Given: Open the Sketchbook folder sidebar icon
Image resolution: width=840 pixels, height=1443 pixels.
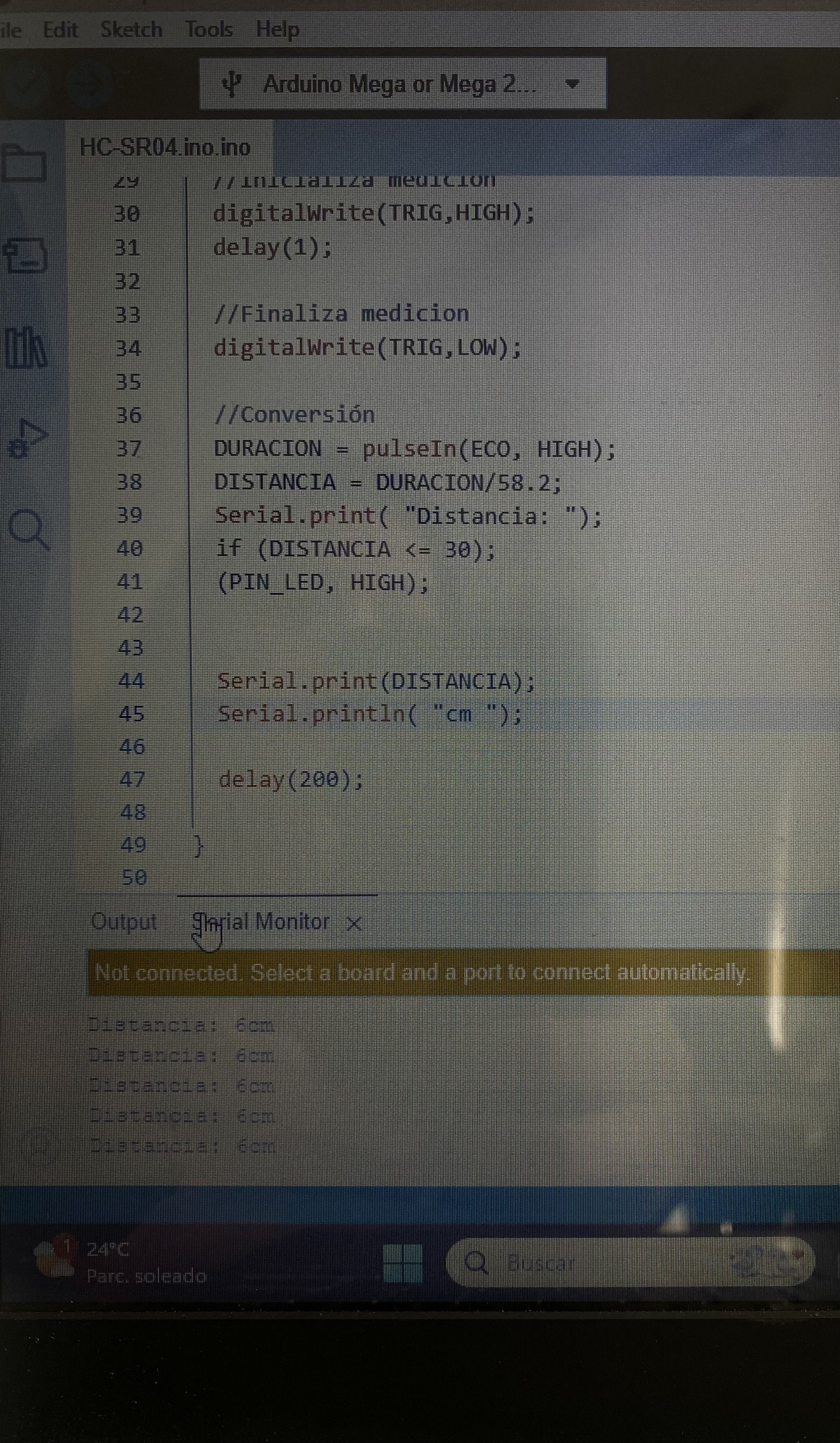Looking at the screenshot, I should click(24, 163).
